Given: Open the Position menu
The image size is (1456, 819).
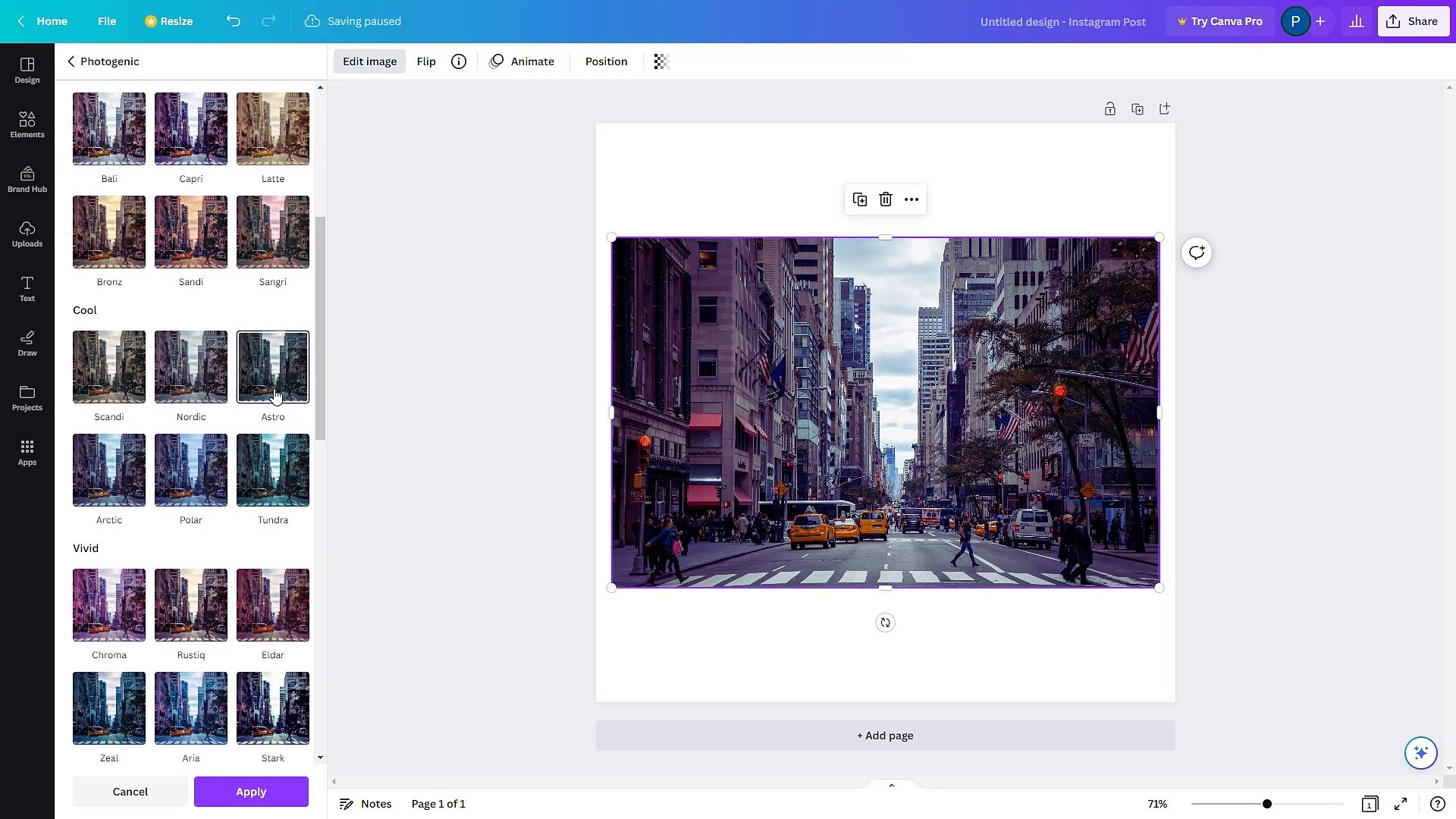Looking at the screenshot, I should tap(605, 61).
